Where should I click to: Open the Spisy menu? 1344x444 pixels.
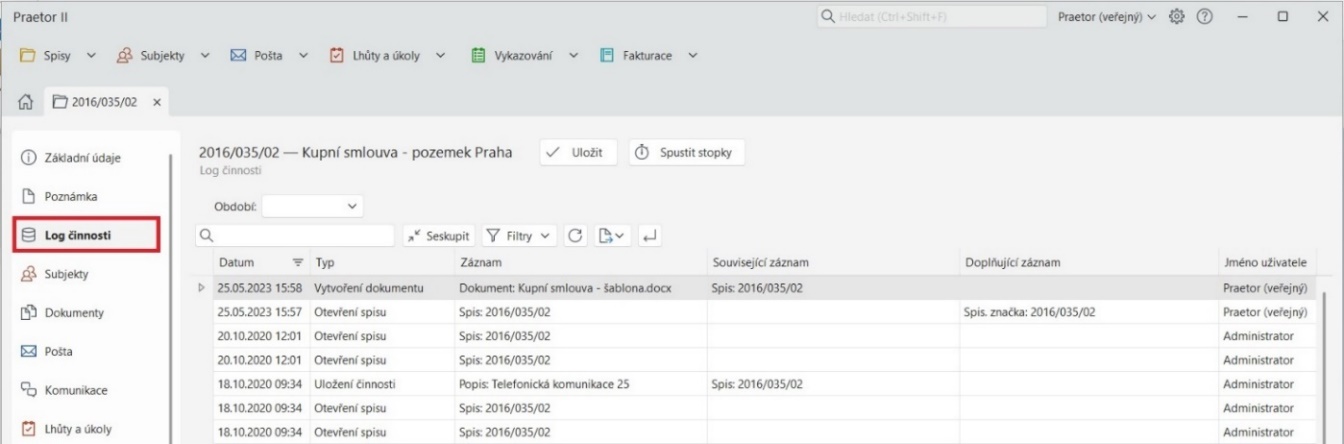pos(56,54)
